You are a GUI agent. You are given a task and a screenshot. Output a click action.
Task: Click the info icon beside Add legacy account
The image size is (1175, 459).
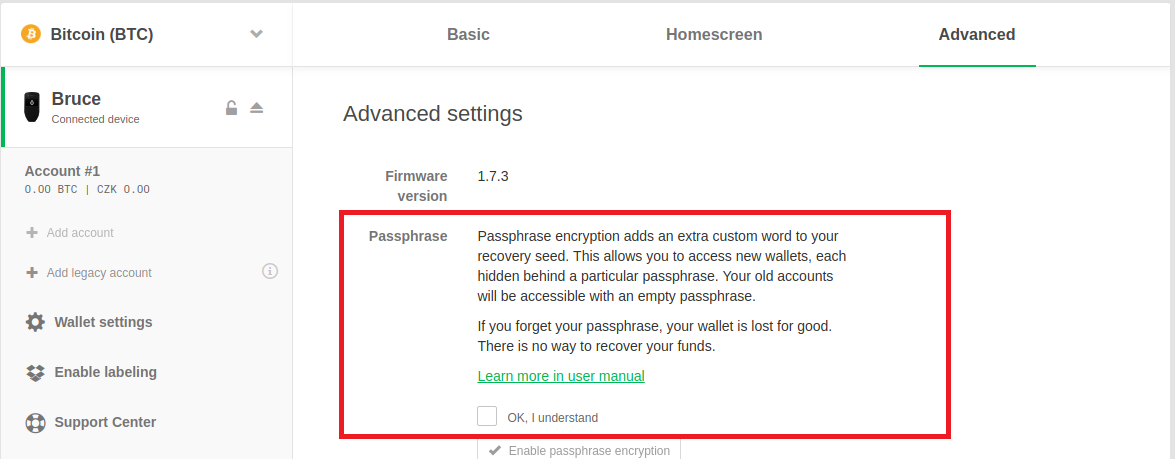tap(270, 271)
